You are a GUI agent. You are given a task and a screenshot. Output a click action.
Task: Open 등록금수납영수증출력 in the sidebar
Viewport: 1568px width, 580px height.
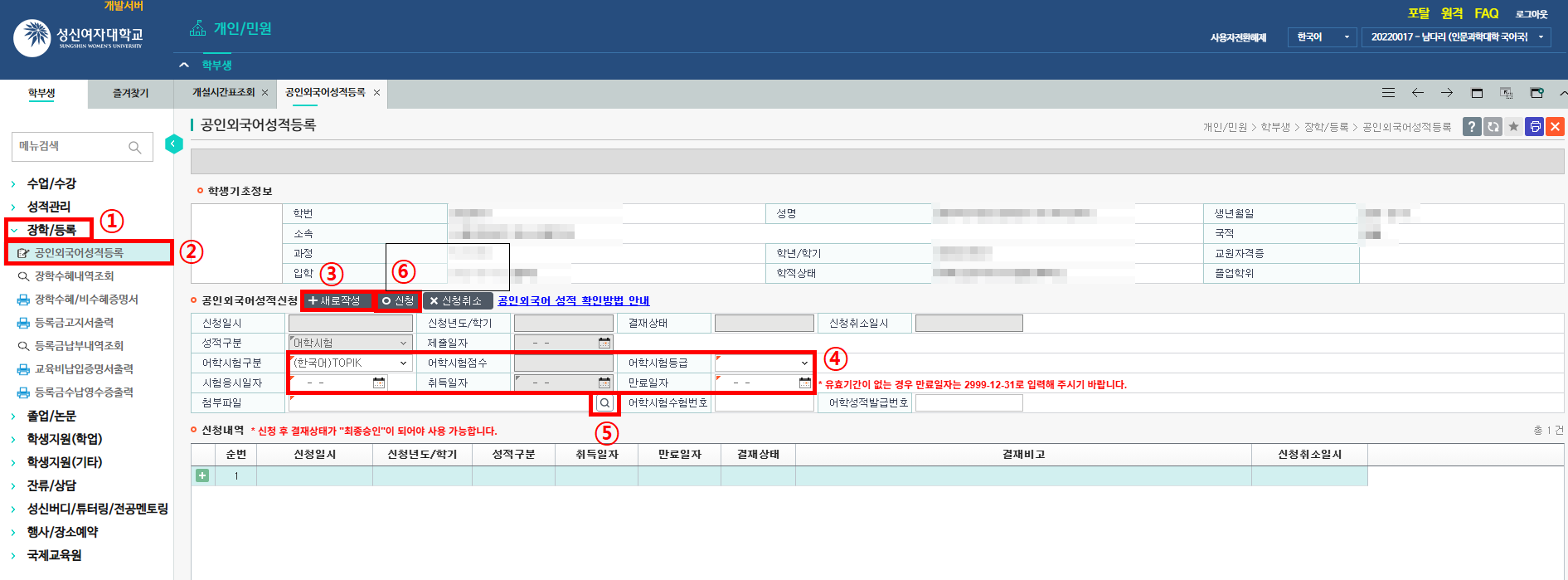[83, 392]
